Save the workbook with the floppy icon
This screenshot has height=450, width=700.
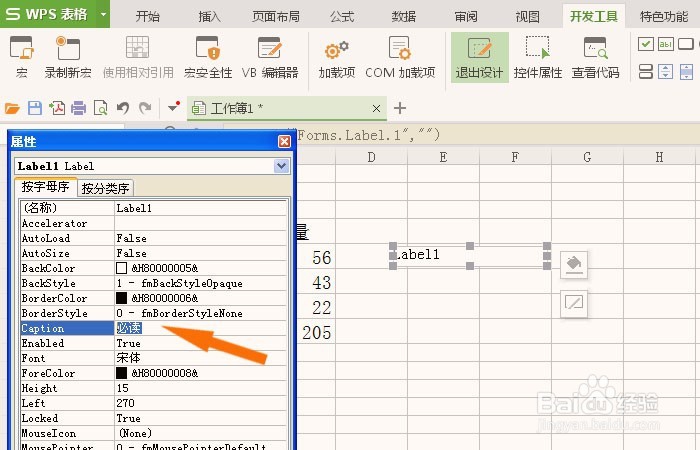[x=35, y=108]
